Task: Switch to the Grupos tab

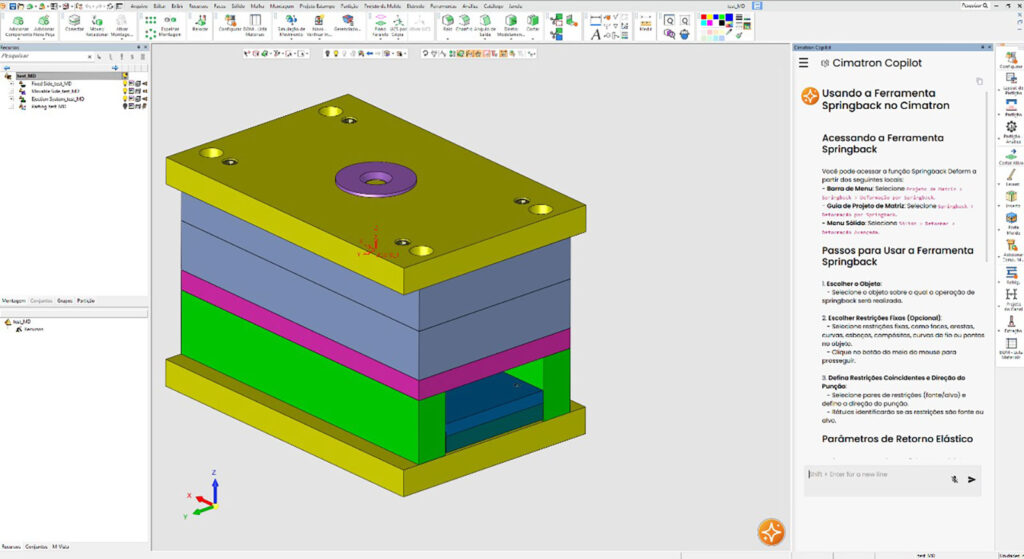Action: tap(65, 300)
